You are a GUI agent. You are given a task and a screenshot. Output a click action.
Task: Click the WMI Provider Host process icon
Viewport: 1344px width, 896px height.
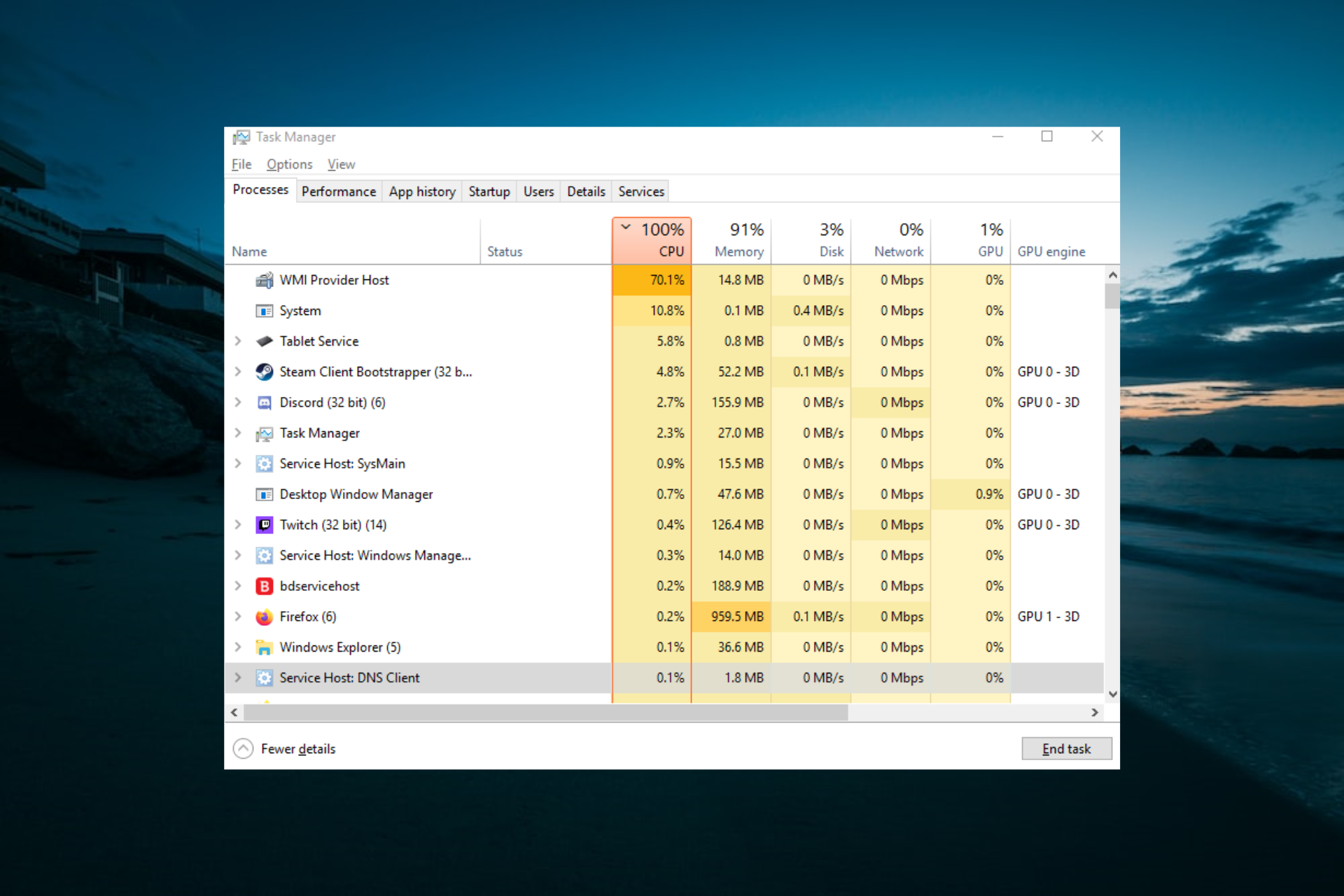point(265,280)
